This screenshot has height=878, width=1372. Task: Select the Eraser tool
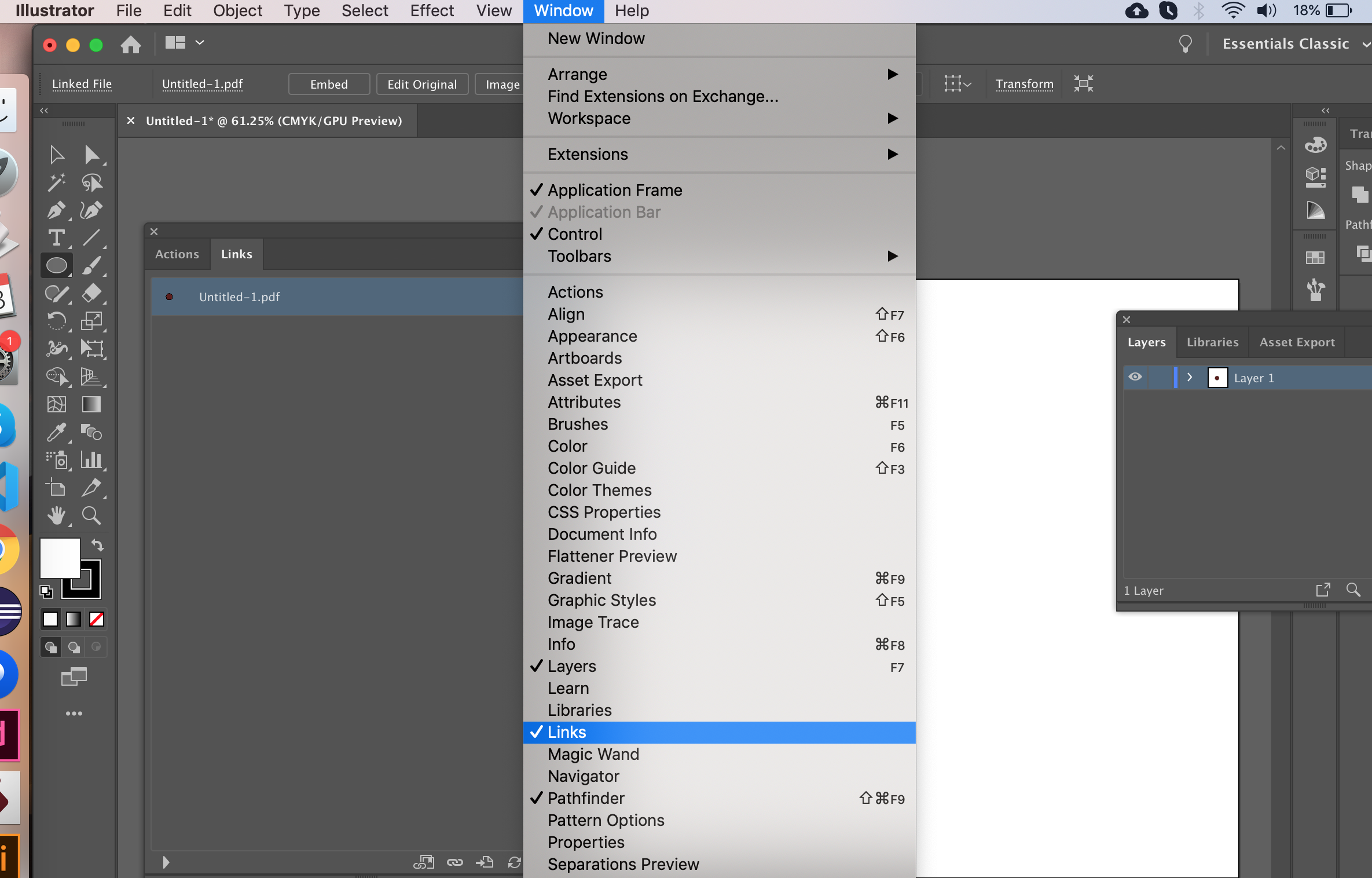(91, 294)
